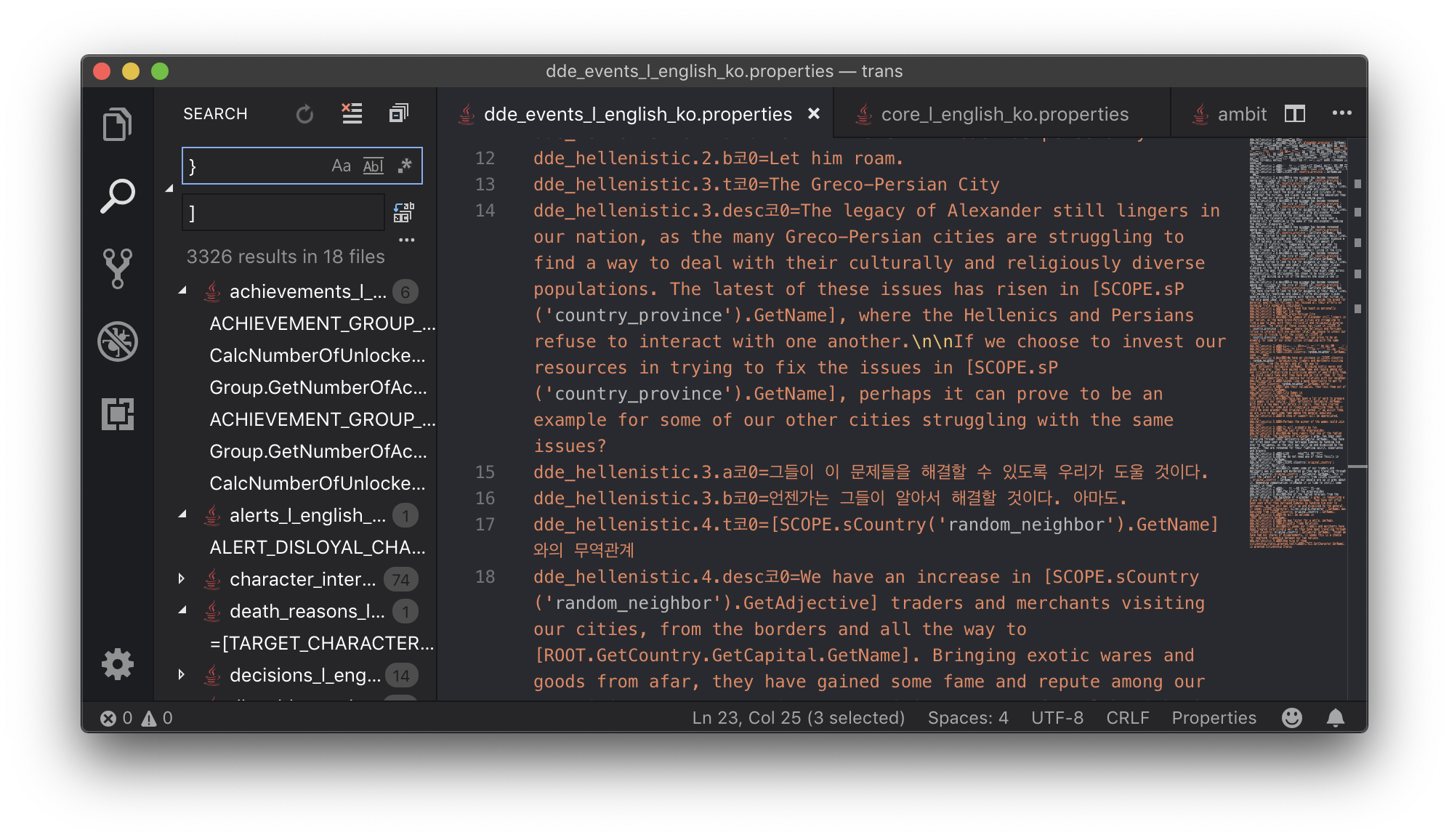The width and height of the screenshot is (1449, 840).
Task: Expand the decisions_l_eng file results
Action: tap(182, 675)
